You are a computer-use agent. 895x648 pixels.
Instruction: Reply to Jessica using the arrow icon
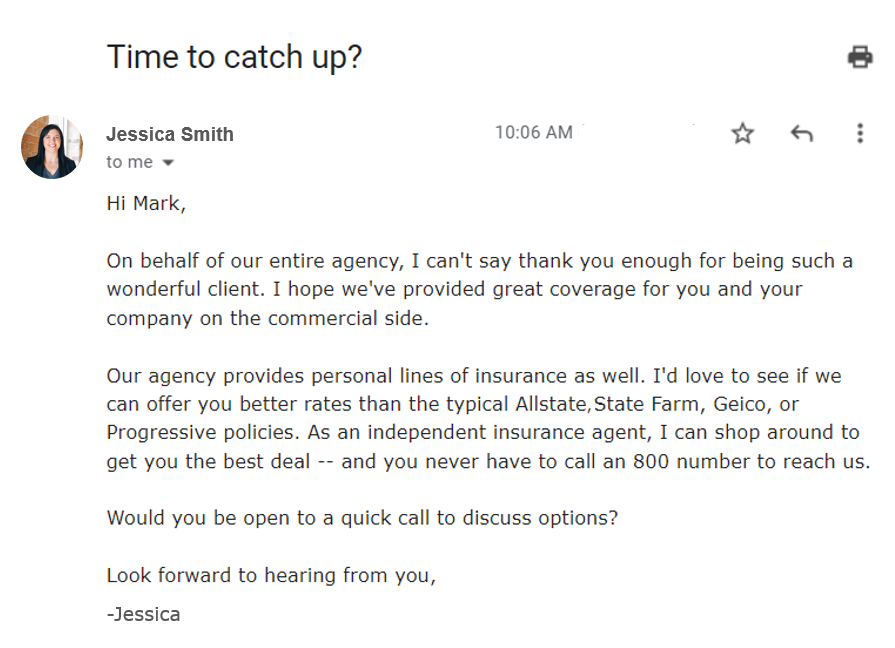pos(801,133)
